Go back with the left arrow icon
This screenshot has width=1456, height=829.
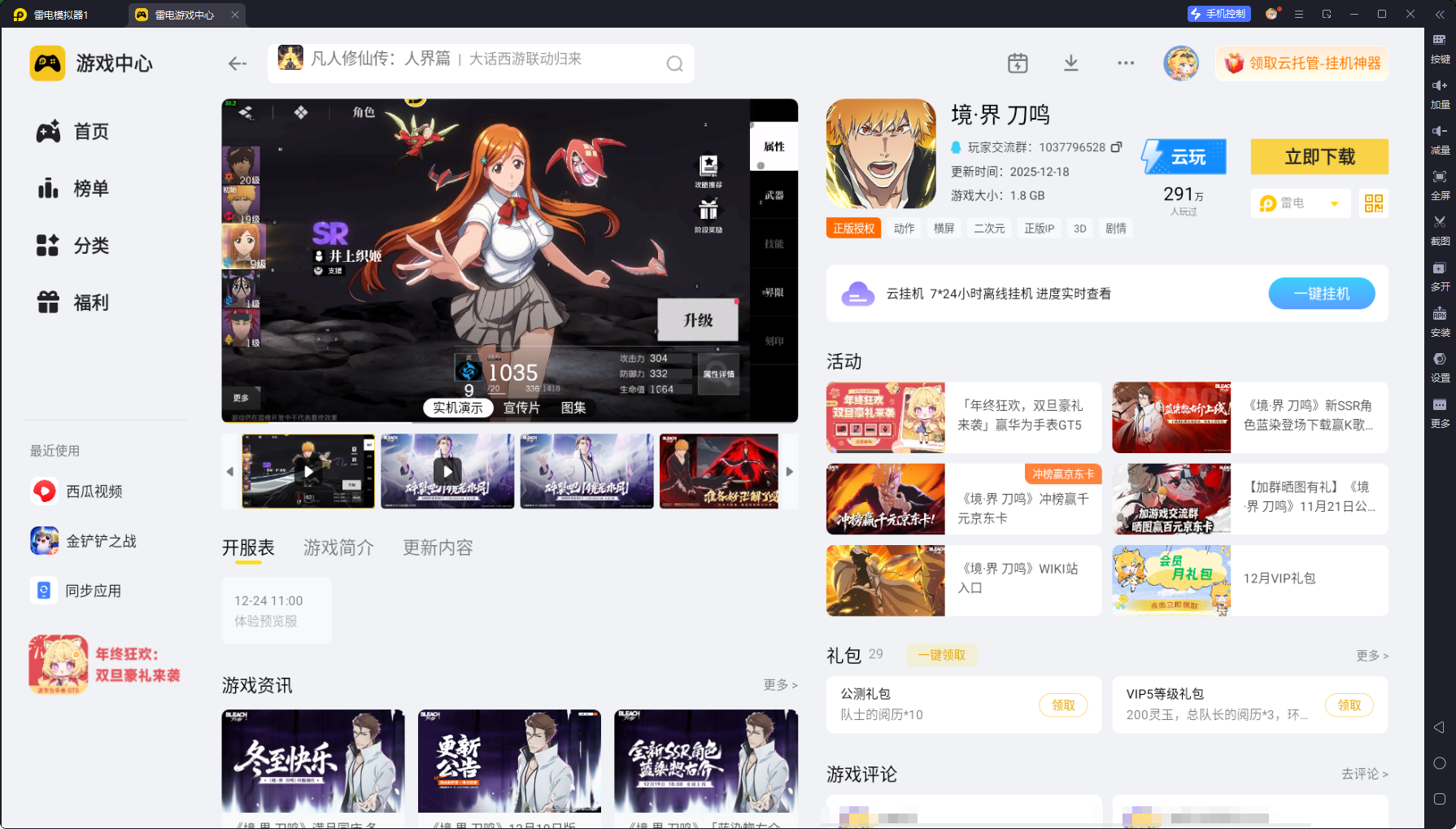pos(238,63)
